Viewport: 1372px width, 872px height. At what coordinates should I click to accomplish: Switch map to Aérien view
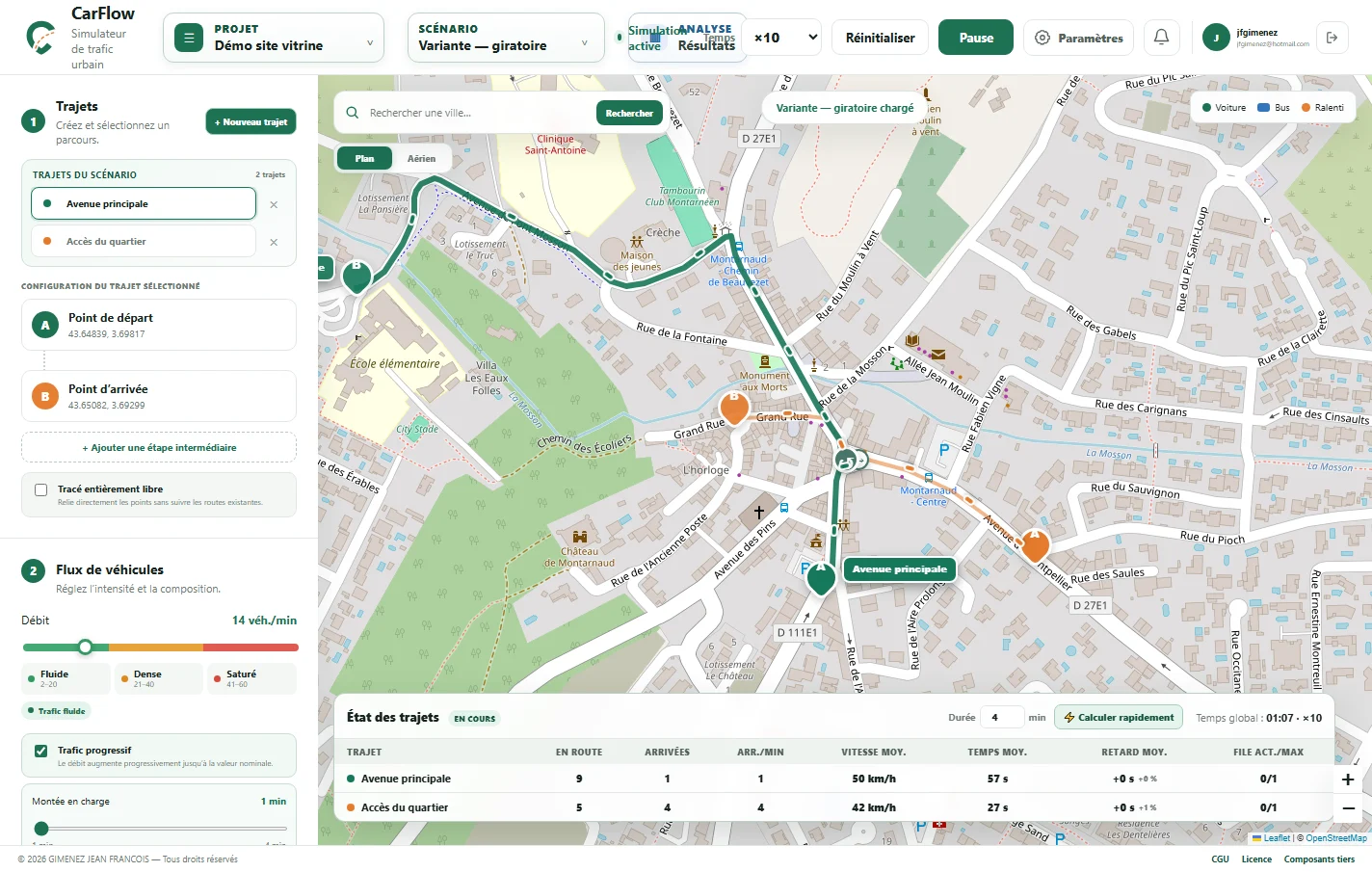click(421, 158)
